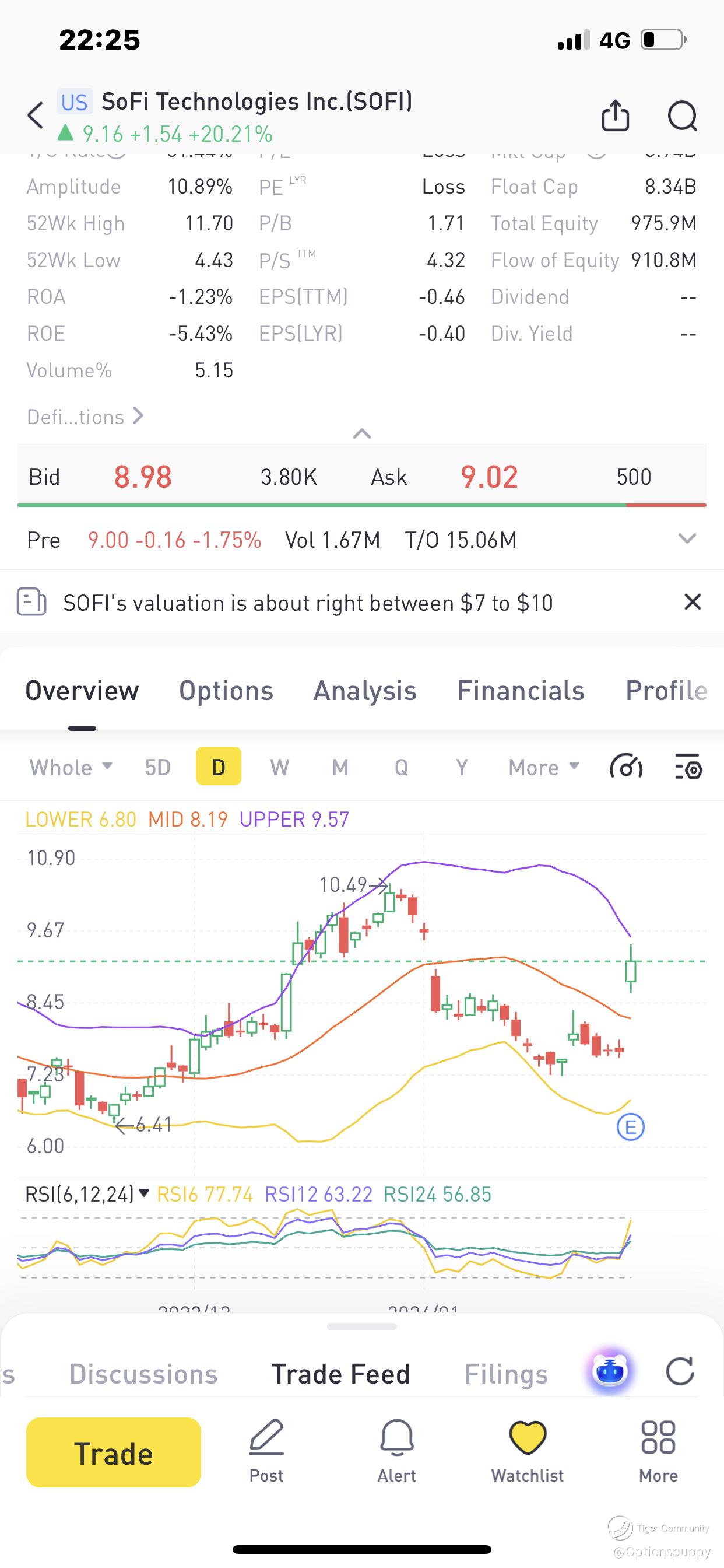Open search with the magnifier icon

pyautogui.click(x=682, y=116)
